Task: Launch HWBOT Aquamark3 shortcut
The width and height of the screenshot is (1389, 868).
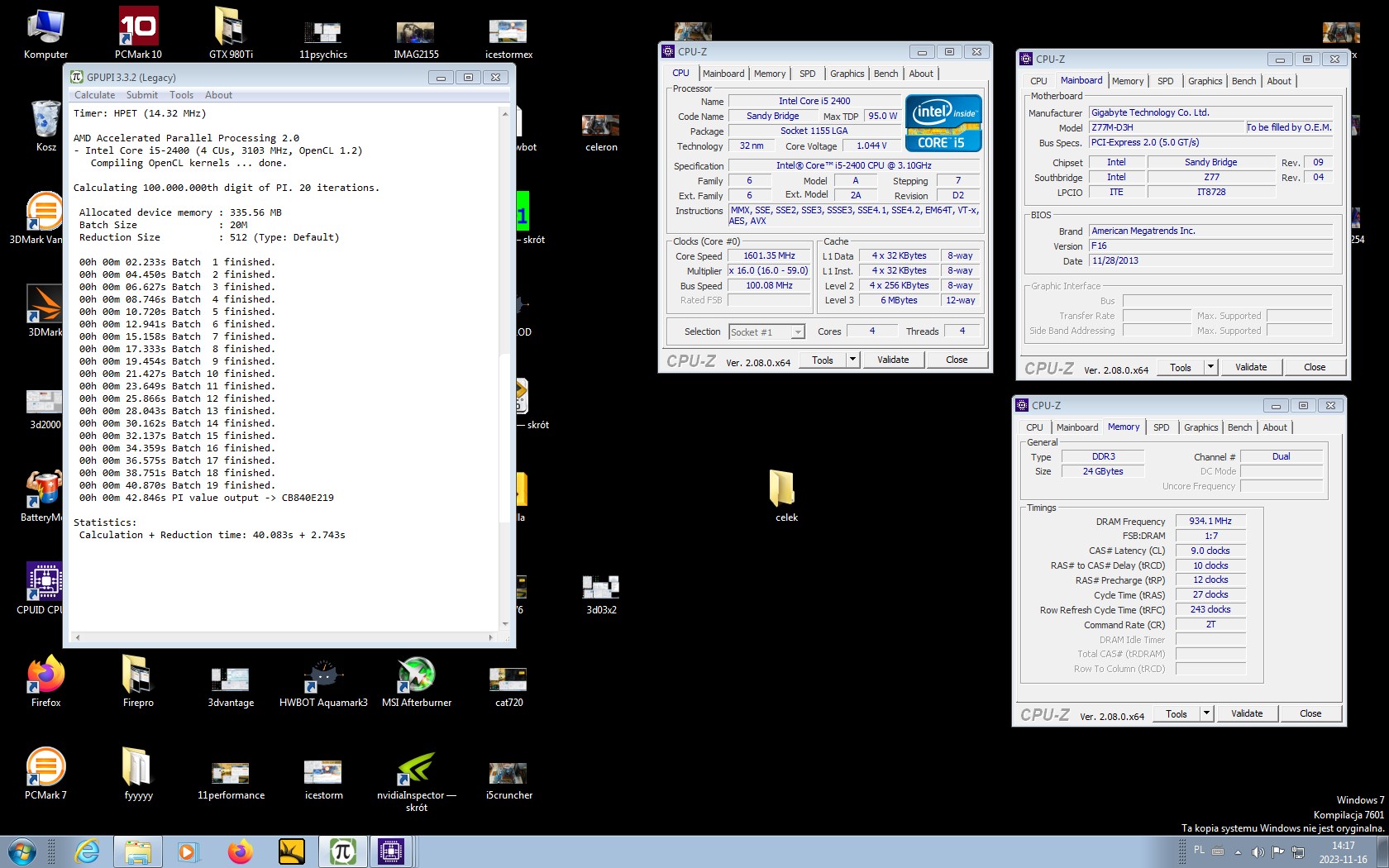Action: coord(323,682)
